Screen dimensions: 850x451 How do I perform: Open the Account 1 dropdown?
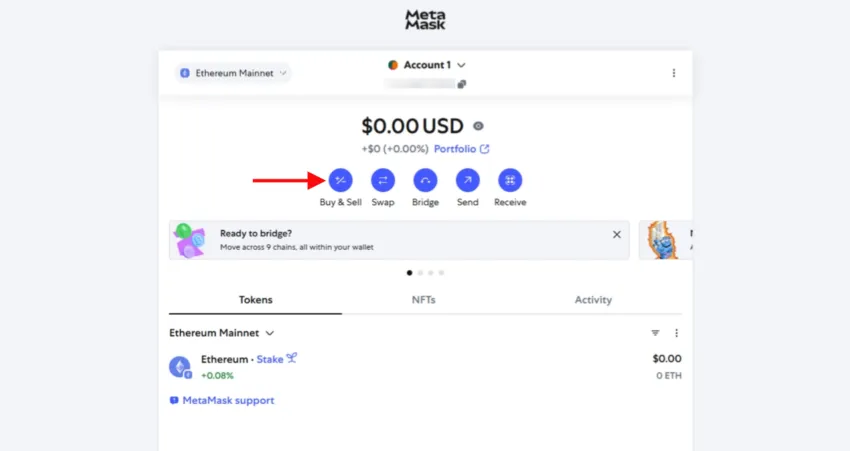click(x=427, y=65)
